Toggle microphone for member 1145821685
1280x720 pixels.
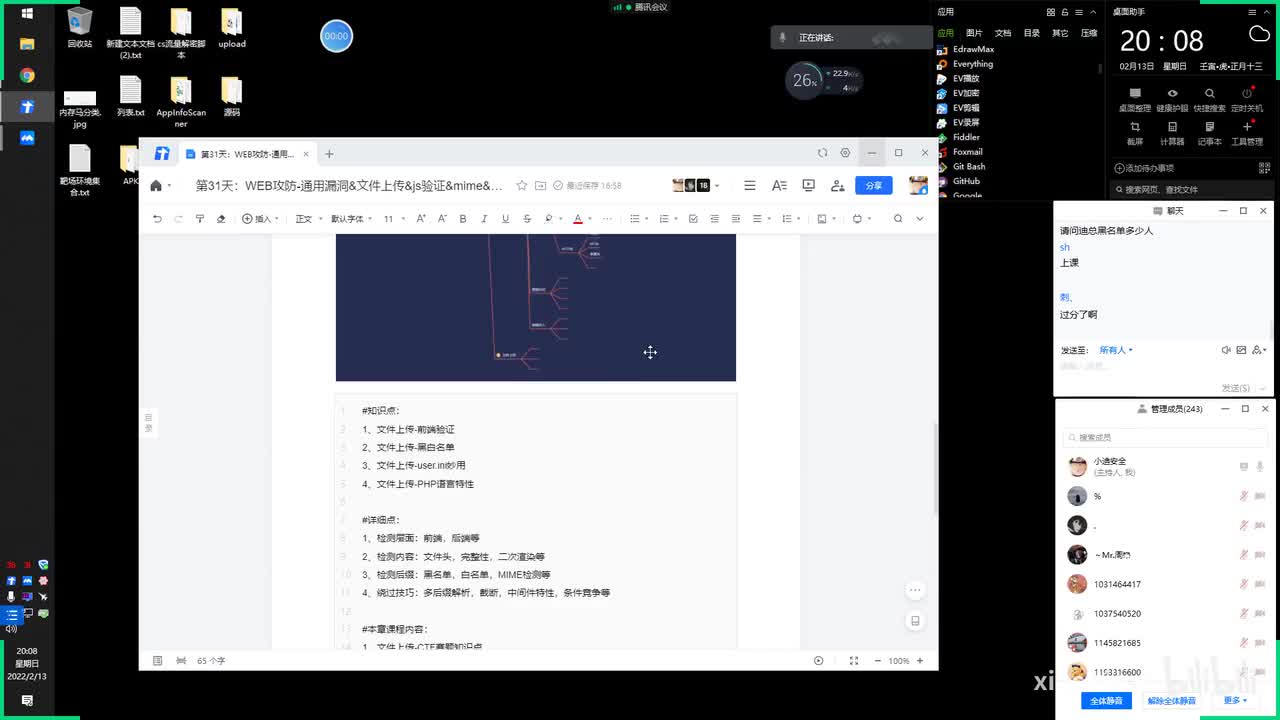1244,643
